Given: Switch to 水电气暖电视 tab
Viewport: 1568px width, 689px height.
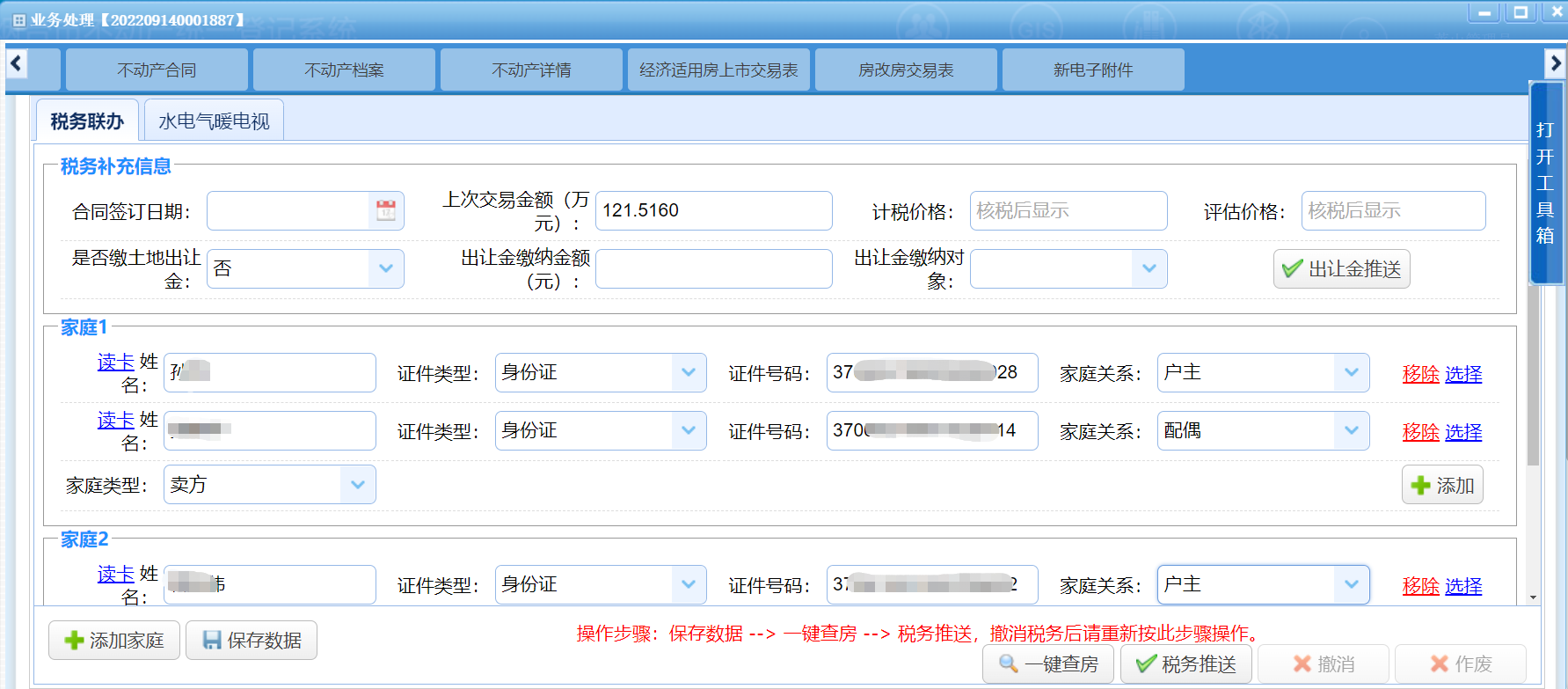Looking at the screenshot, I should pos(214,121).
